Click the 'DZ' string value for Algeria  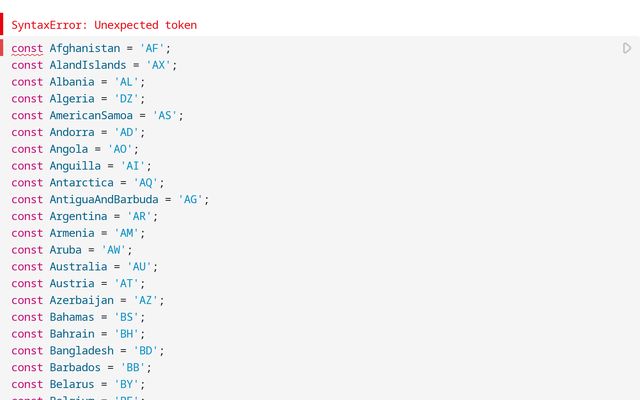(127, 98)
